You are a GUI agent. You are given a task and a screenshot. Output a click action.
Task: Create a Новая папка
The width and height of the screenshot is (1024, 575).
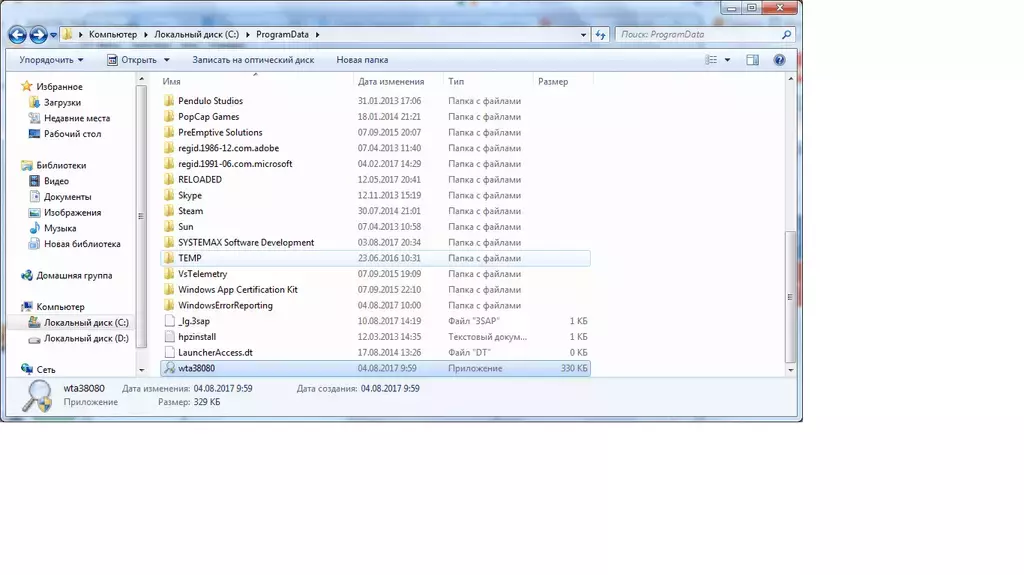362,60
